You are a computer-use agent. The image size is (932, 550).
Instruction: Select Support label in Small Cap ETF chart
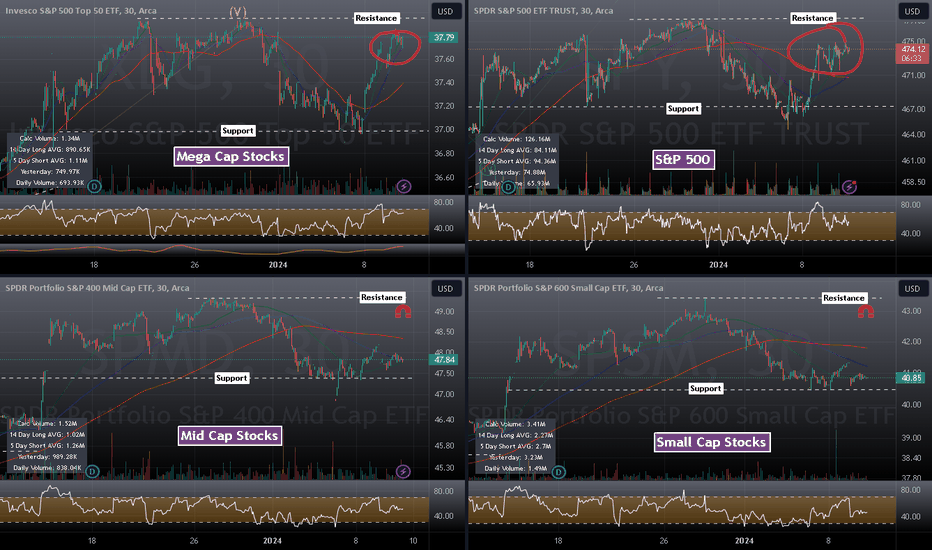point(706,388)
